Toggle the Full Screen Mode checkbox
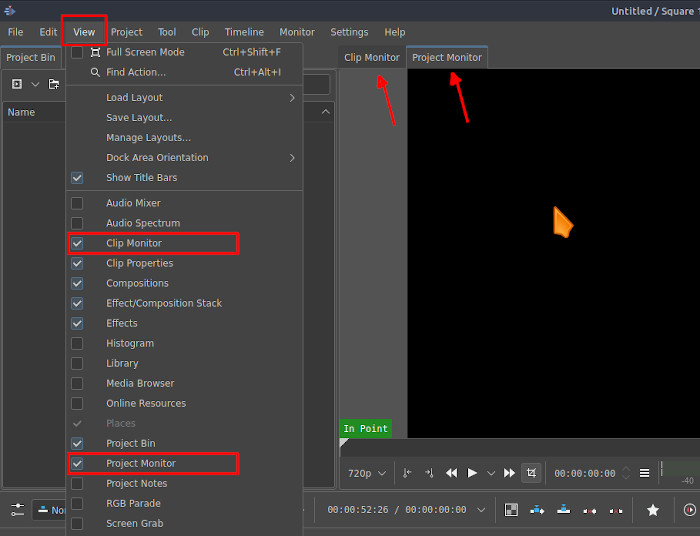 (x=77, y=52)
